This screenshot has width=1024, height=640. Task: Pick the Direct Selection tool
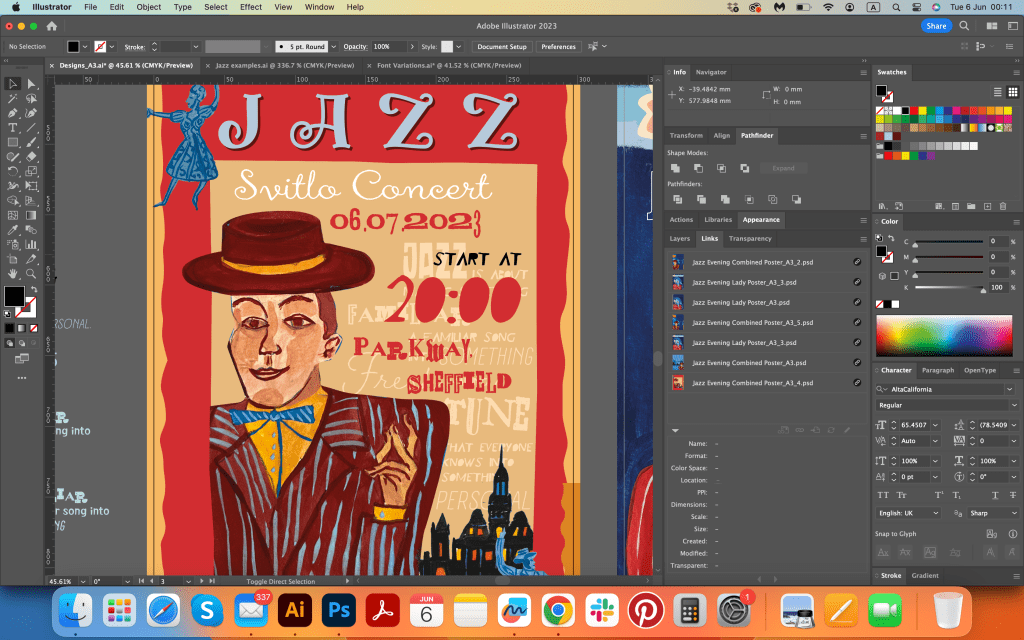pyautogui.click(x=32, y=84)
